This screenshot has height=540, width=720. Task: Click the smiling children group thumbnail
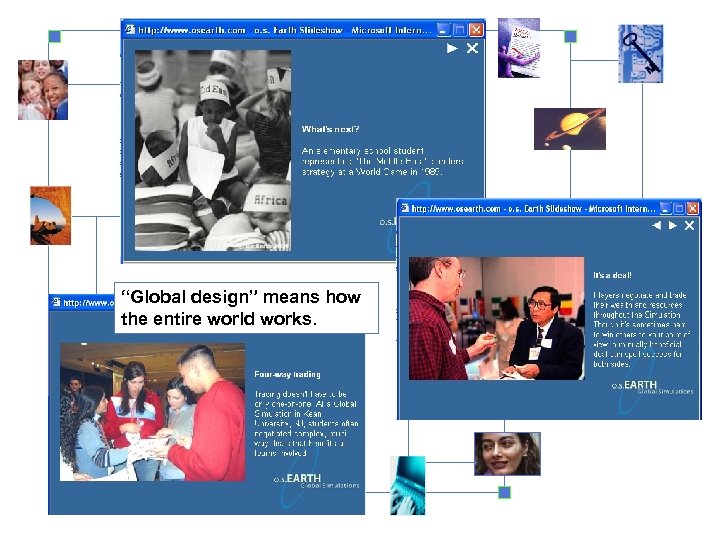pyautogui.click(x=43, y=90)
